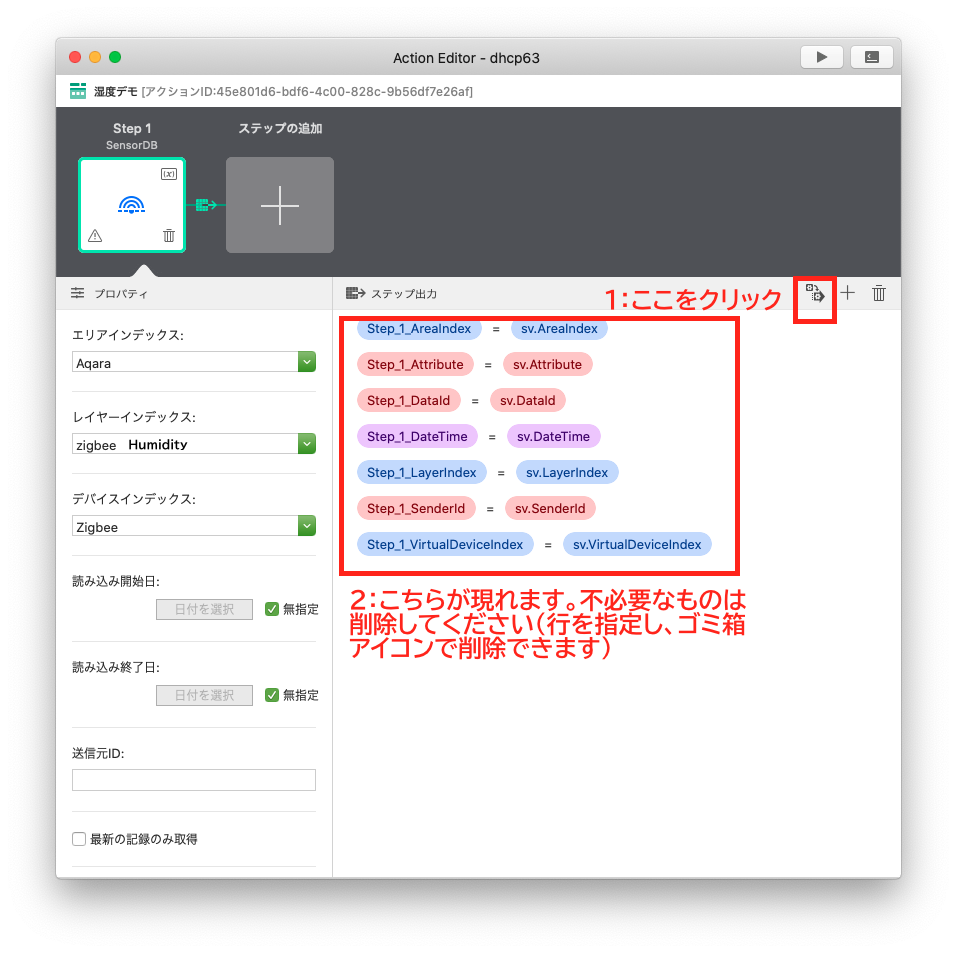The image size is (957, 953).
Task: Click the action name 湿度デモ
Action: coord(115,92)
